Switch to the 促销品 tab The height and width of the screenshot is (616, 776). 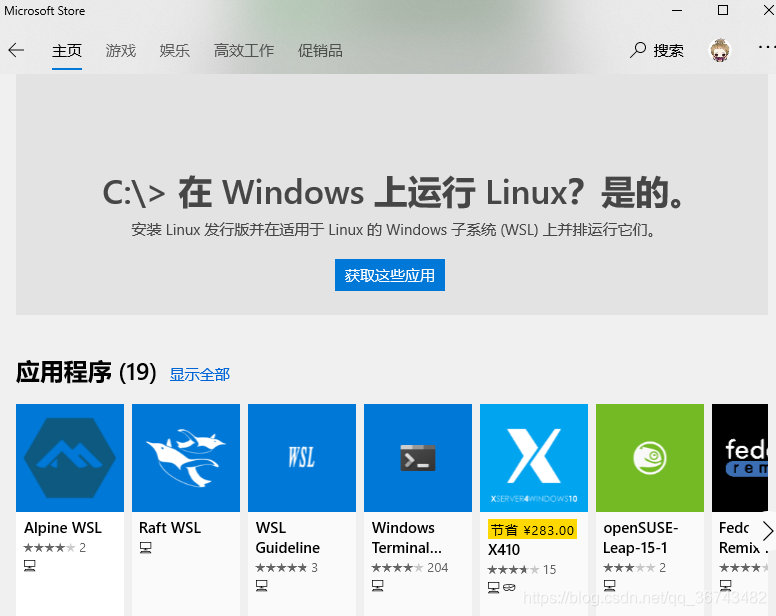click(x=320, y=50)
